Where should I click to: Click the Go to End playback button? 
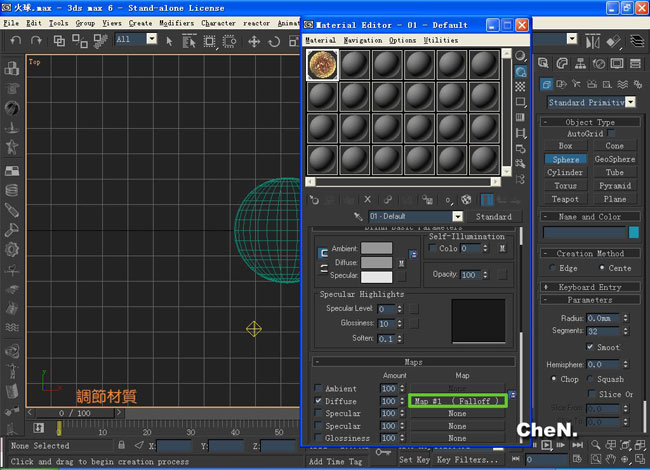(x=577, y=445)
